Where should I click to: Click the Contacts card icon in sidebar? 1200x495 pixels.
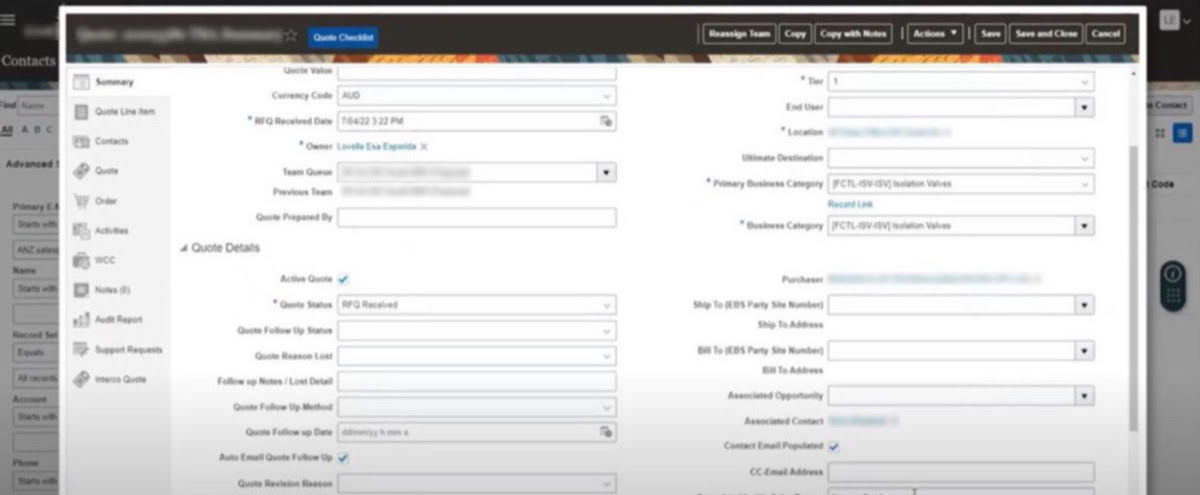[82, 142]
